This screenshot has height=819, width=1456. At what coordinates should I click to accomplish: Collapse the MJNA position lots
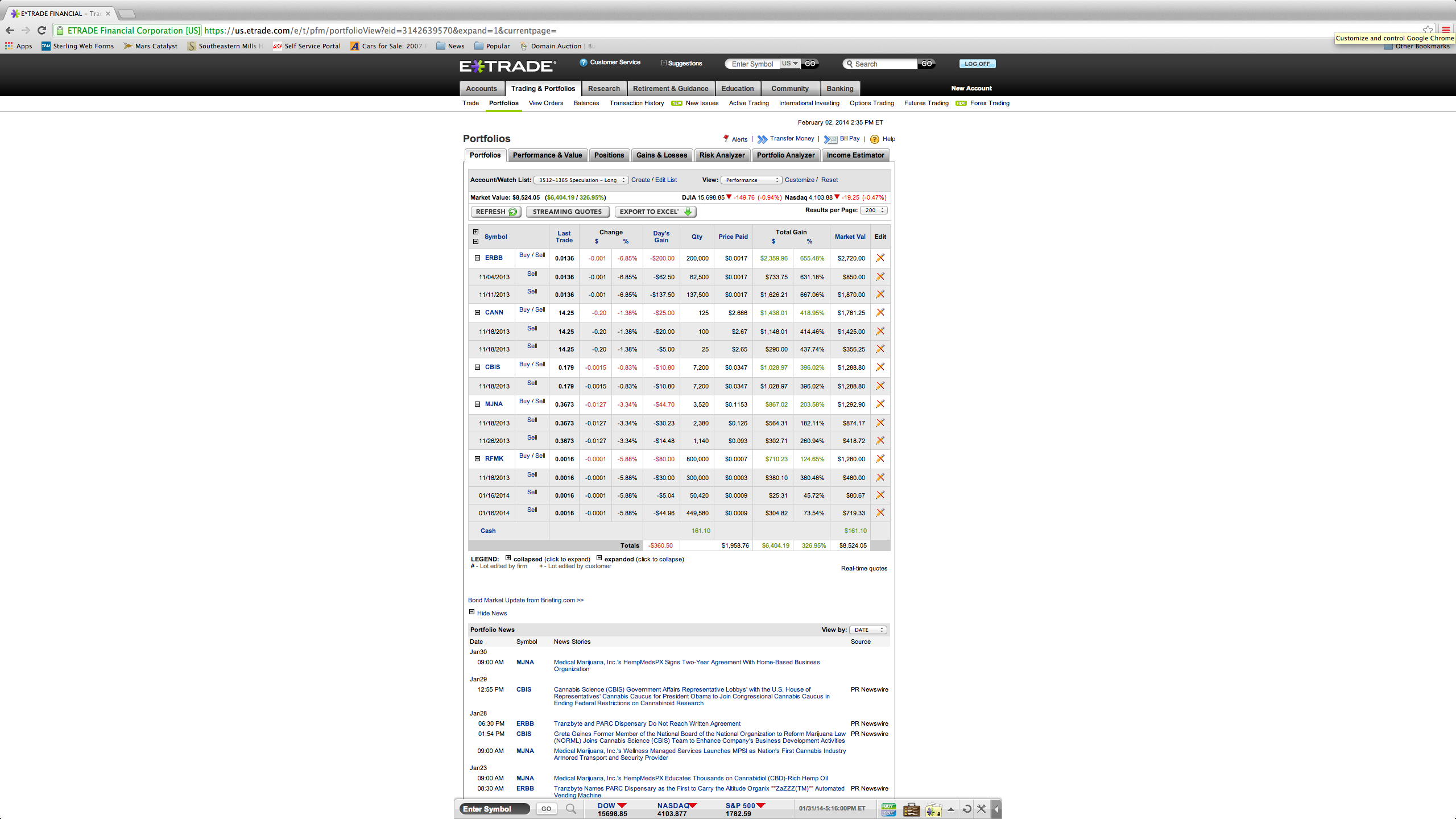pyautogui.click(x=478, y=404)
